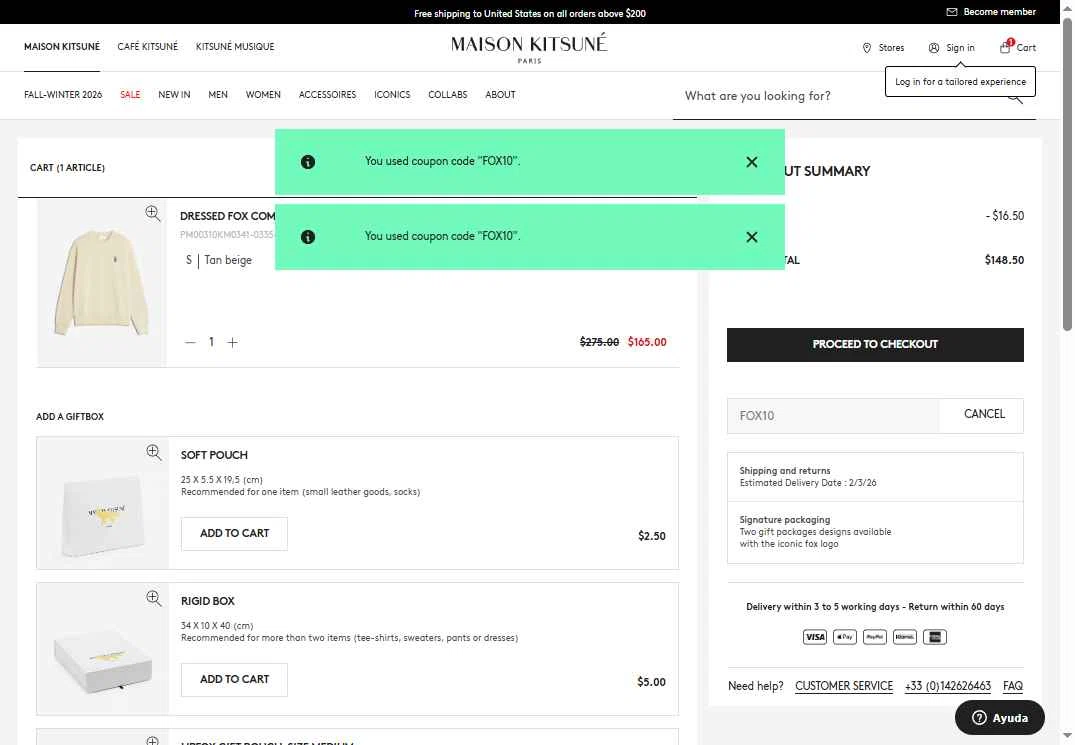This screenshot has height=745, width=1075.
Task: Click the $148.50 total amount
Action: [1004, 260]
